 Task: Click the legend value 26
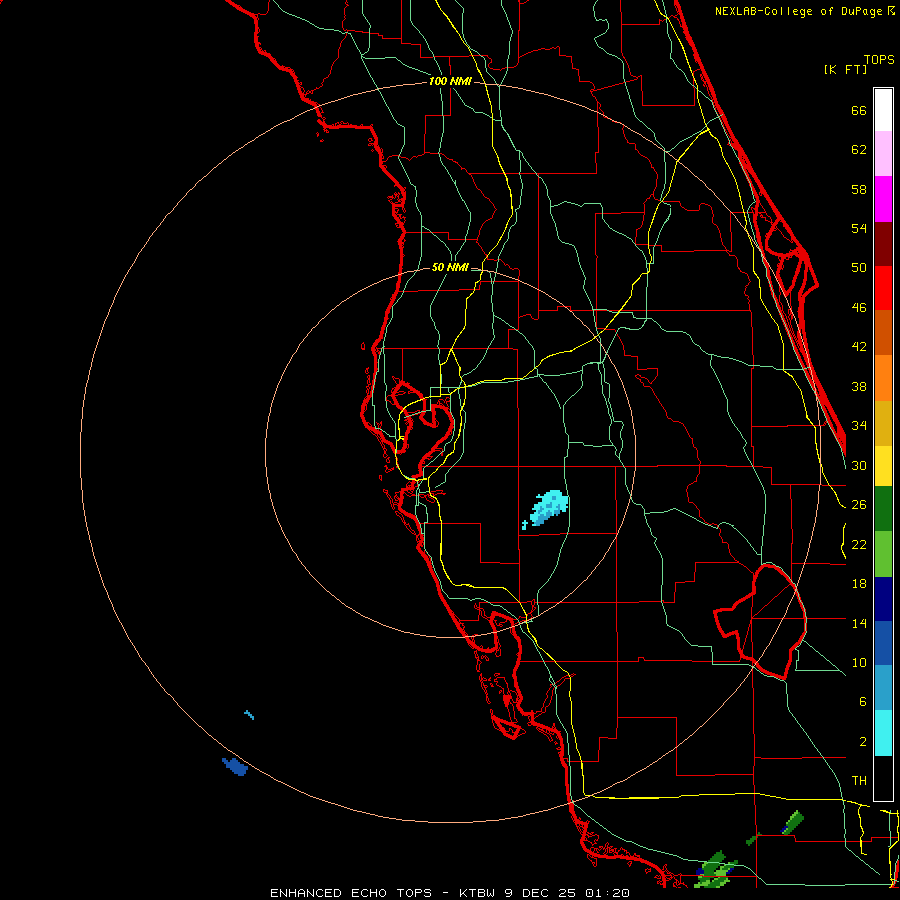859,505
